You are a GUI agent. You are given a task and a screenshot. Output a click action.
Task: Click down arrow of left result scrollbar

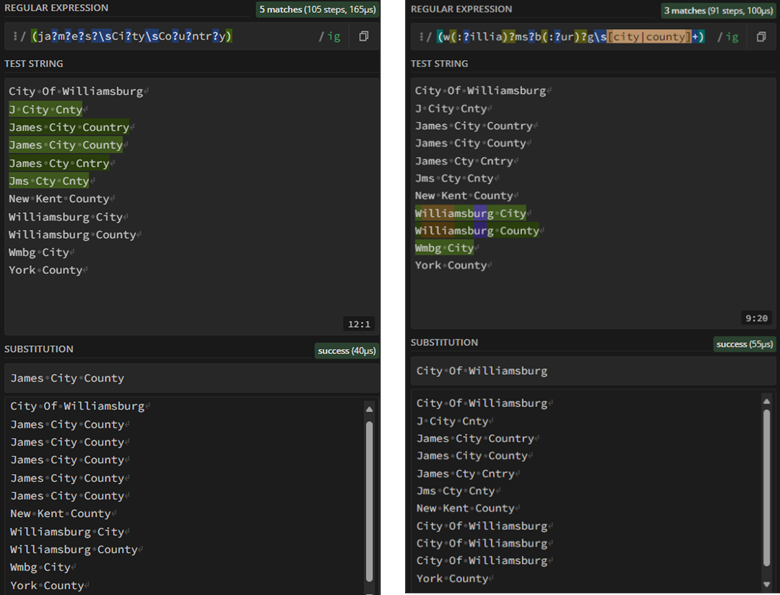pyautogui.click(x=369, y=587)
